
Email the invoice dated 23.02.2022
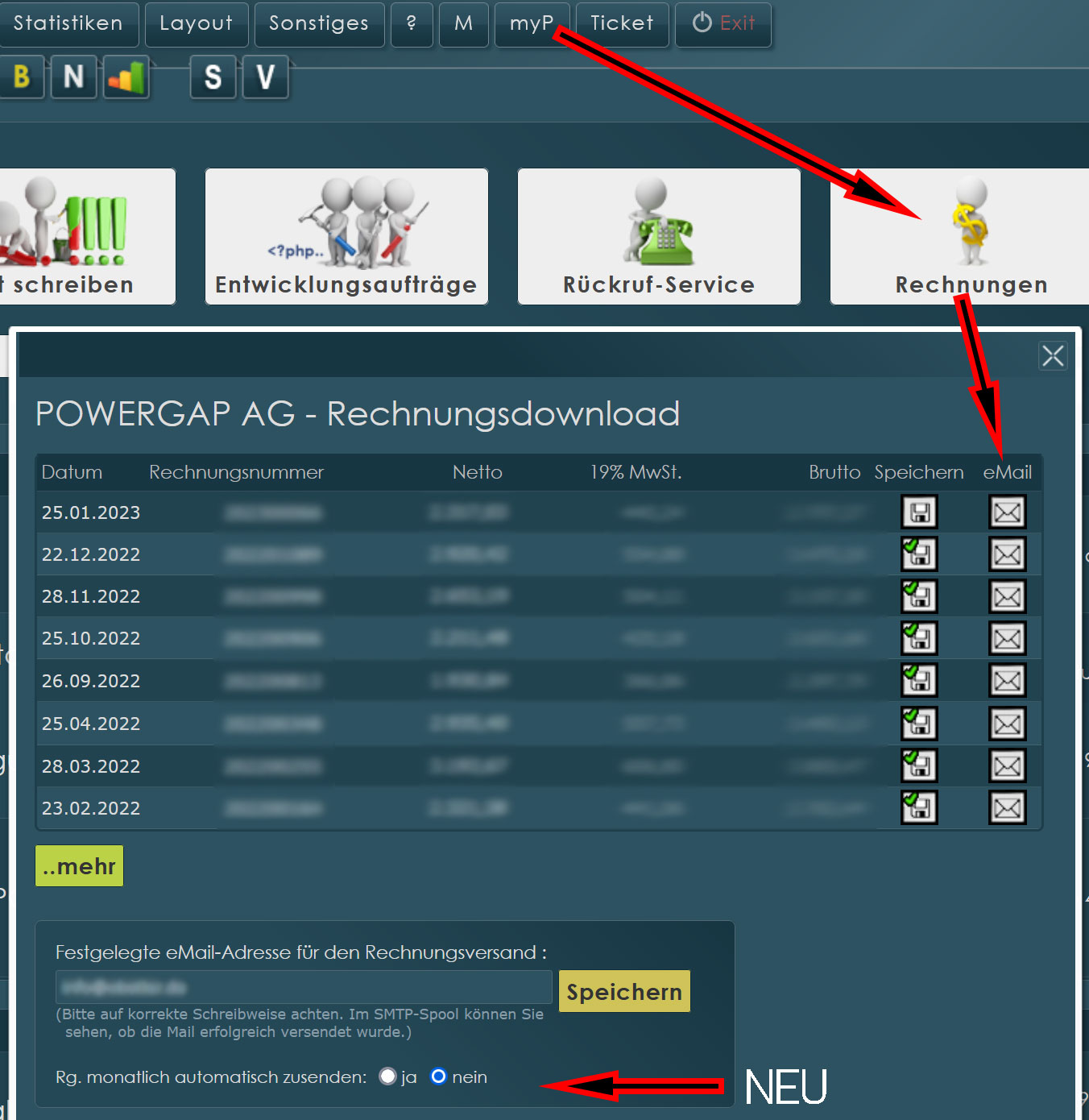(x=1008, y=807)
